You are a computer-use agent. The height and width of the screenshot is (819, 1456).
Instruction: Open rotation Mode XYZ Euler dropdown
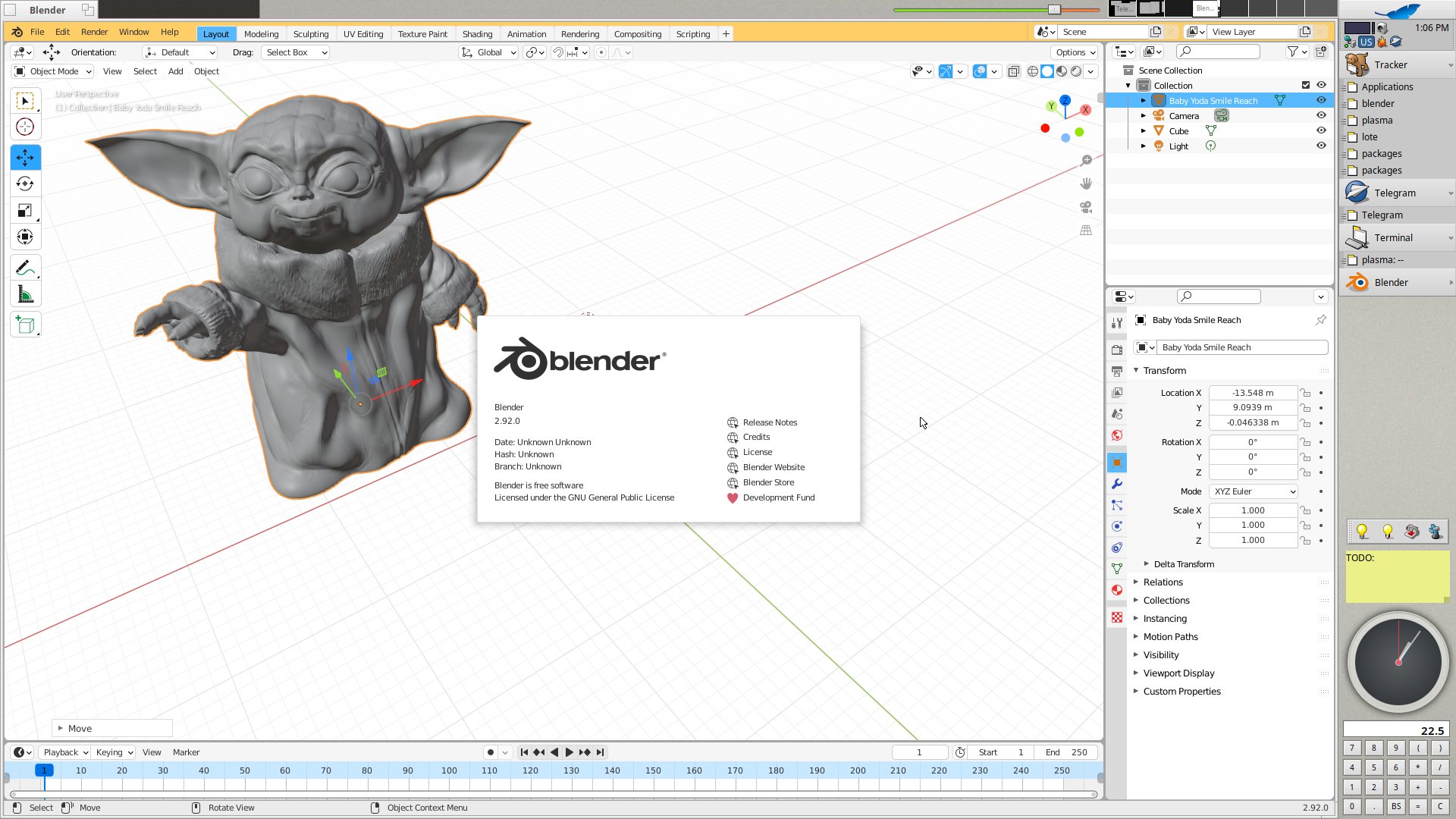[1254, 491]
